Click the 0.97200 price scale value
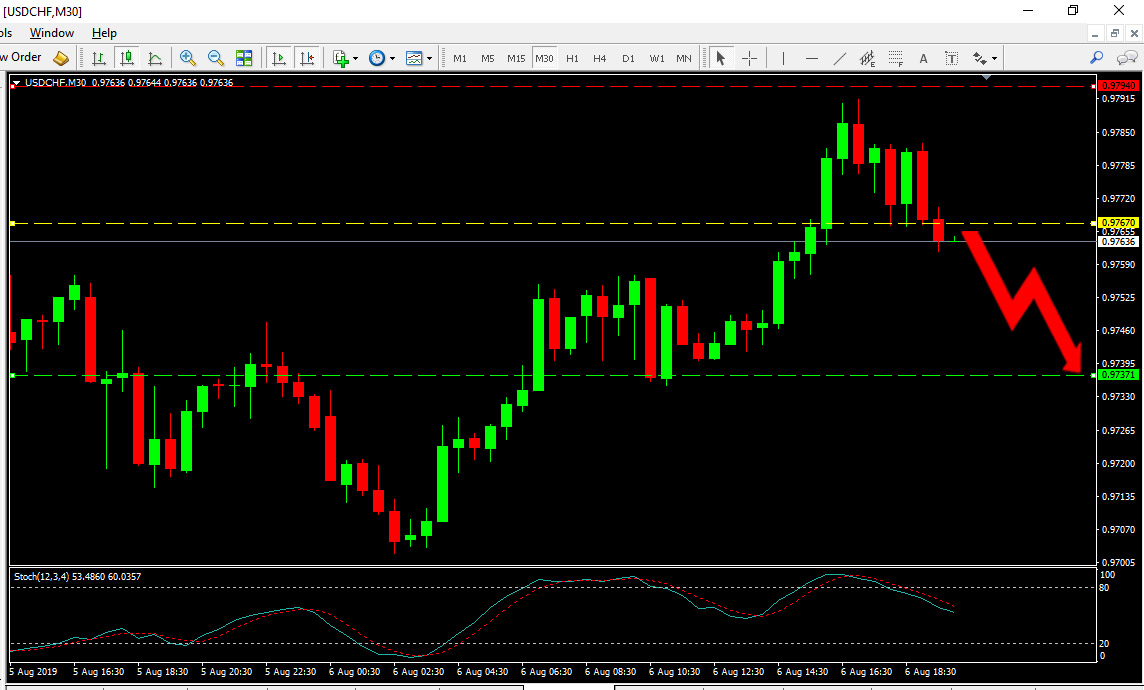Screen dimensions: 1144x690 (1118, 464)
